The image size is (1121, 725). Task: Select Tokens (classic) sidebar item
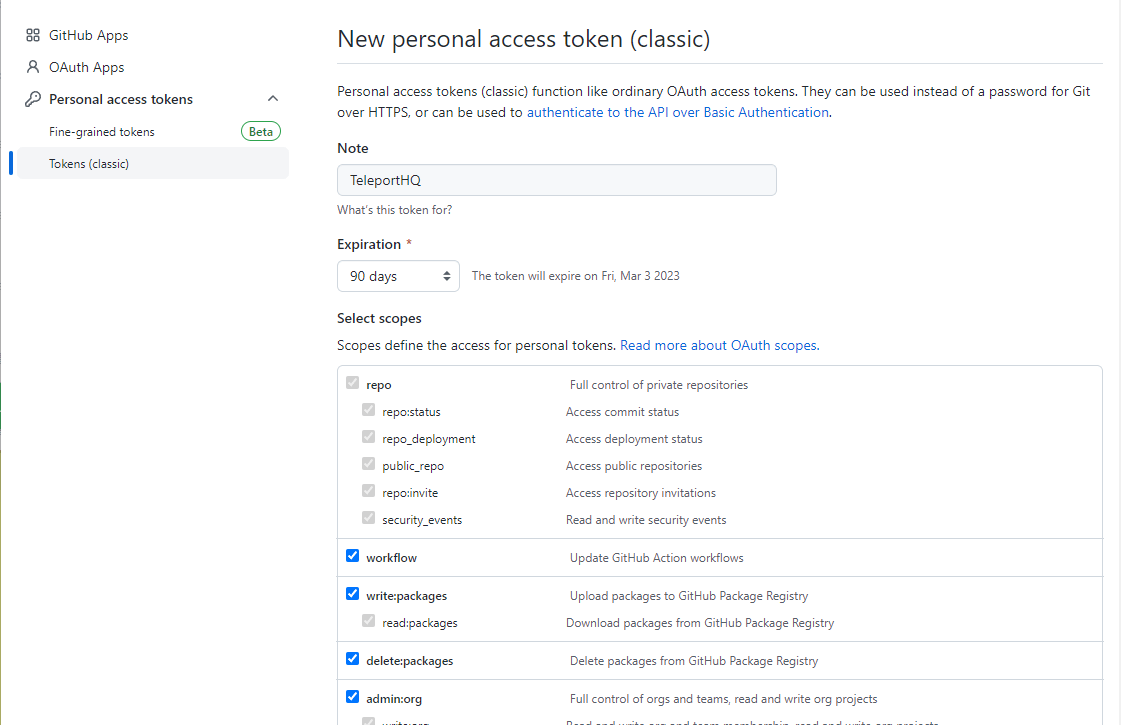click(153, 164)
